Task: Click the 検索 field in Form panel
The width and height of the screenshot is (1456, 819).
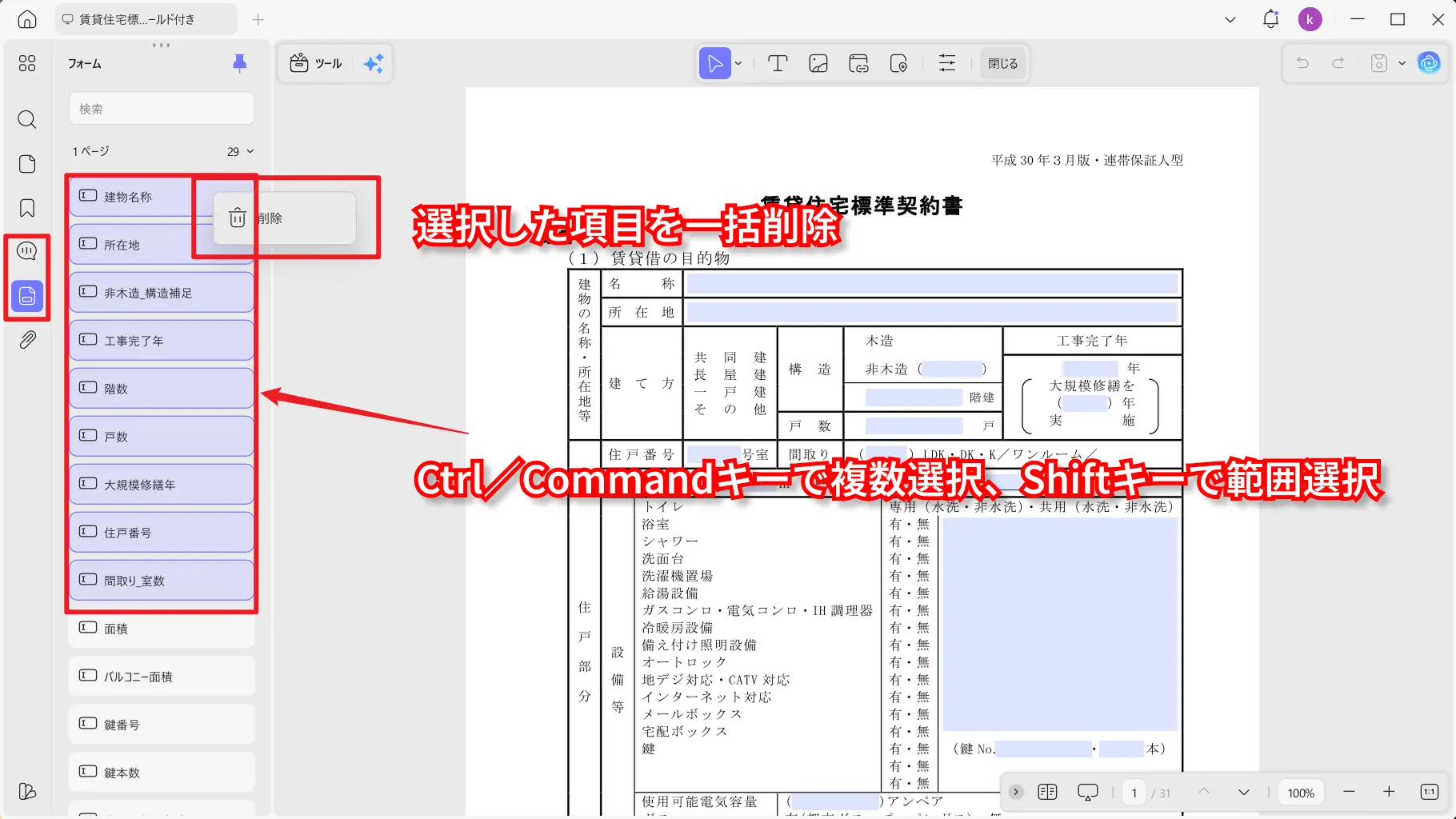Action: [162, 109]
